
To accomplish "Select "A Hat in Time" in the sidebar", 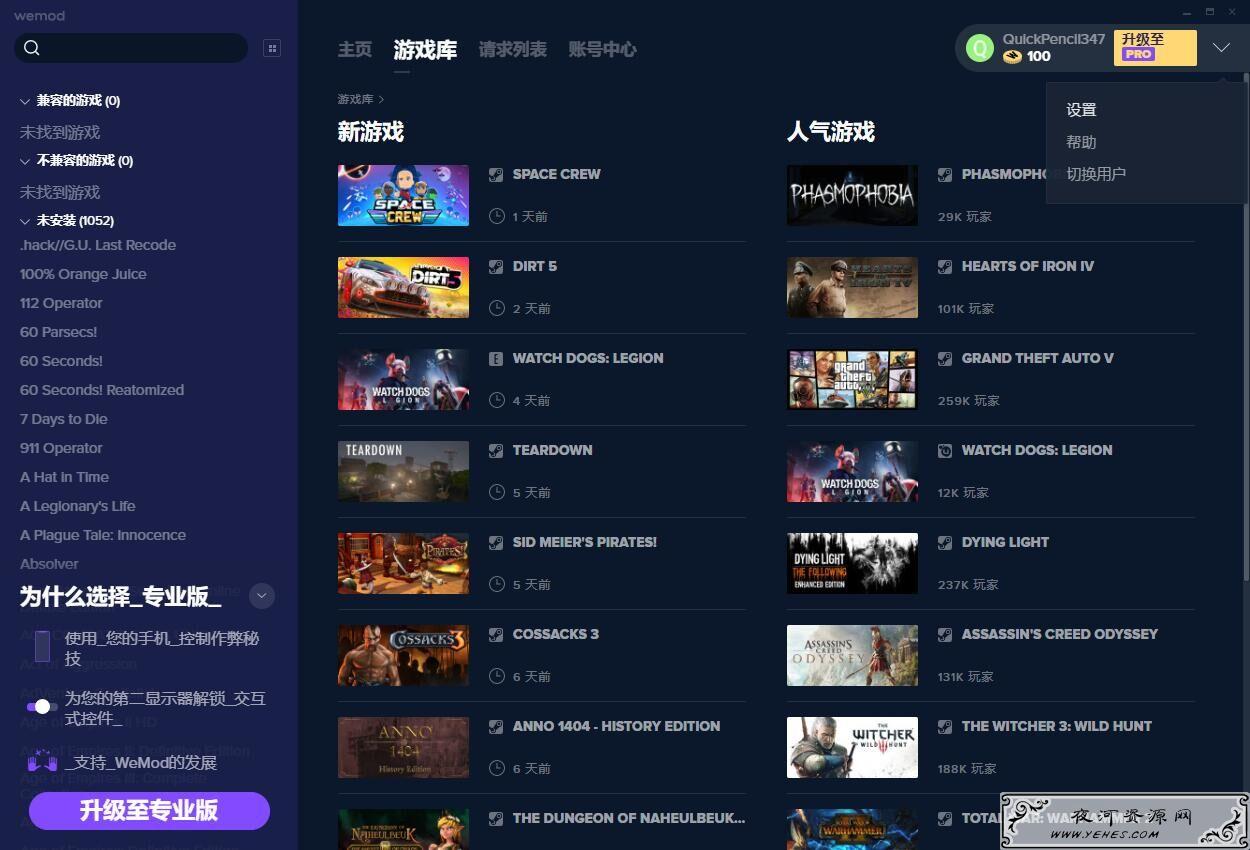I will coord(64,477).
